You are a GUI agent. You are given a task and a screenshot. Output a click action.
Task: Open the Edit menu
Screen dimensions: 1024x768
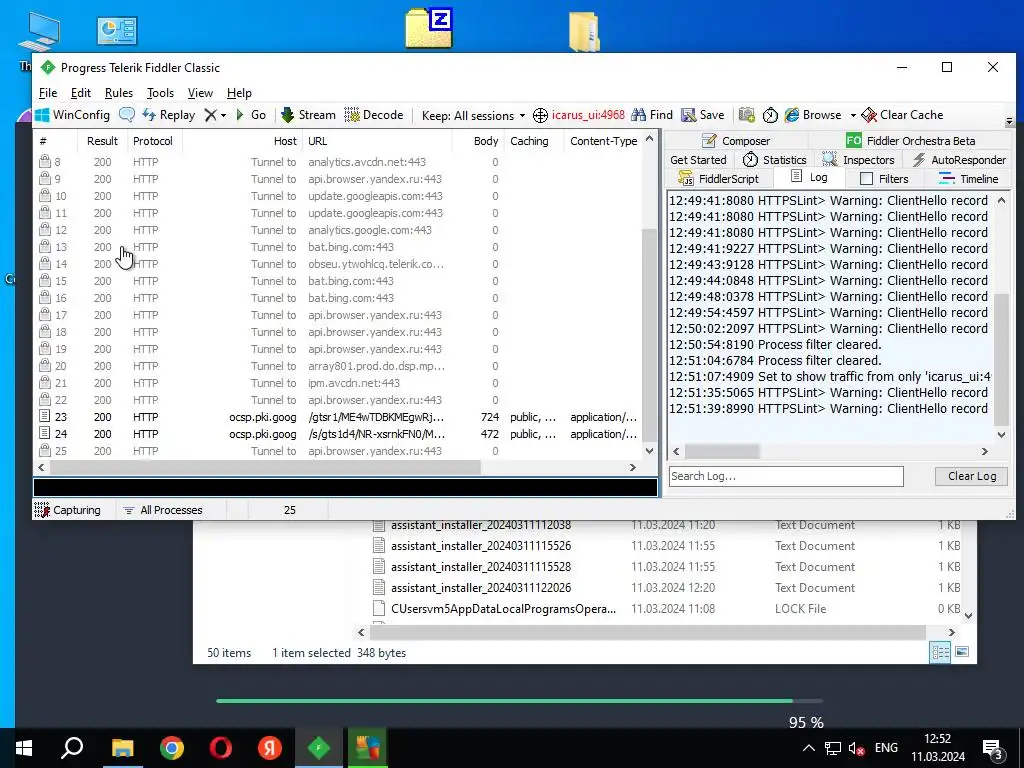tap(81, 93)
